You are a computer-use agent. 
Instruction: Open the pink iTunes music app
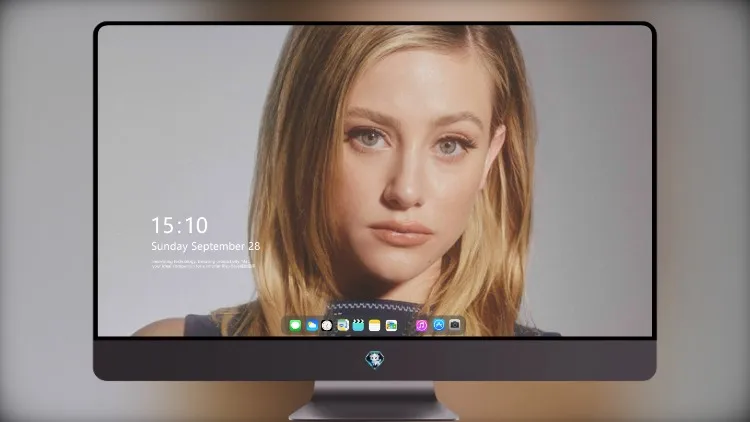[x=421, y=325]
